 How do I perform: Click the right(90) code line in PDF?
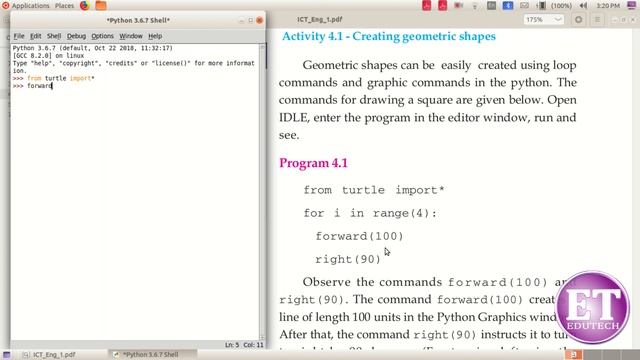tap(348, 259)
